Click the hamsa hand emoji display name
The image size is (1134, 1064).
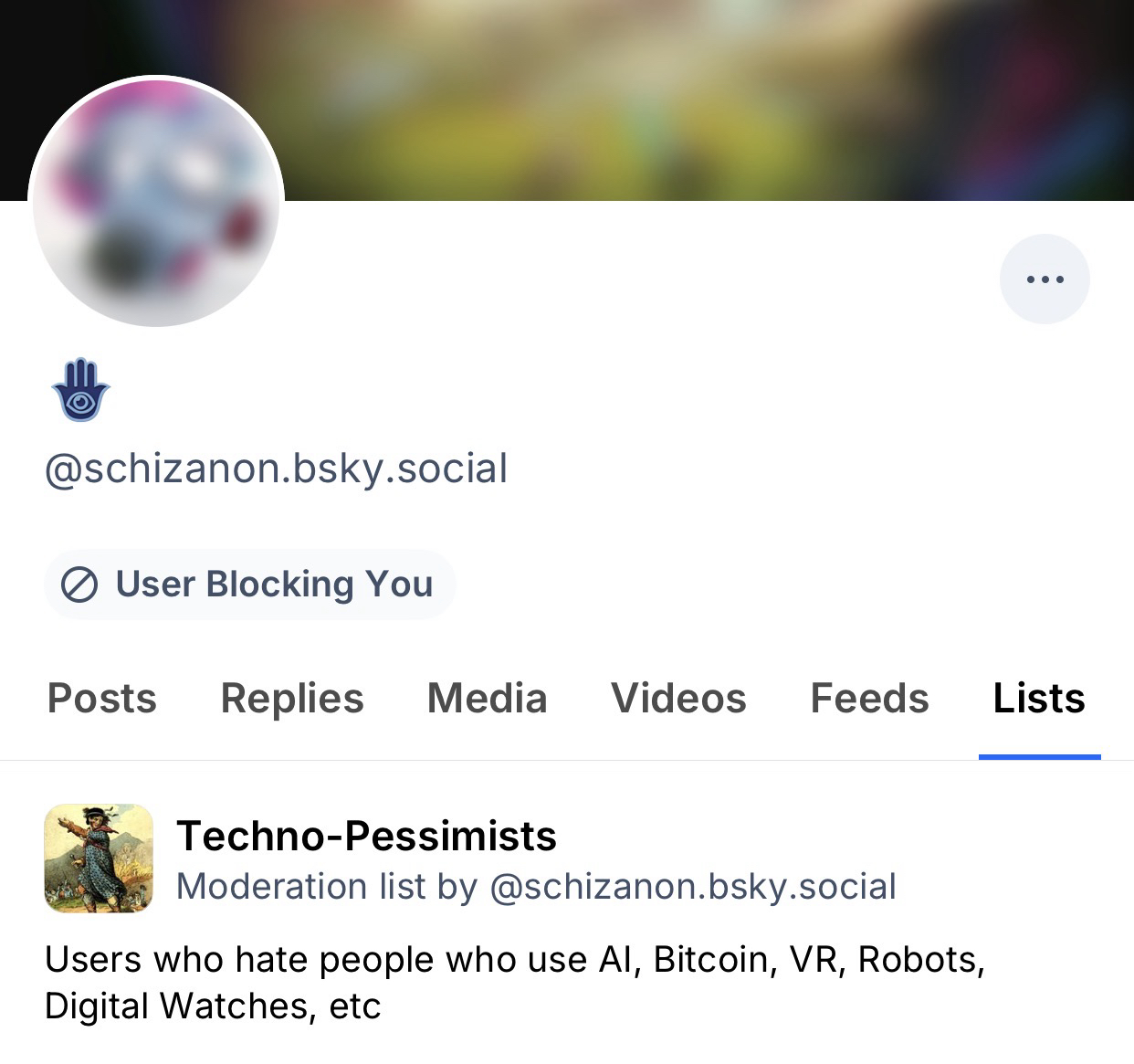coord(80,389)
